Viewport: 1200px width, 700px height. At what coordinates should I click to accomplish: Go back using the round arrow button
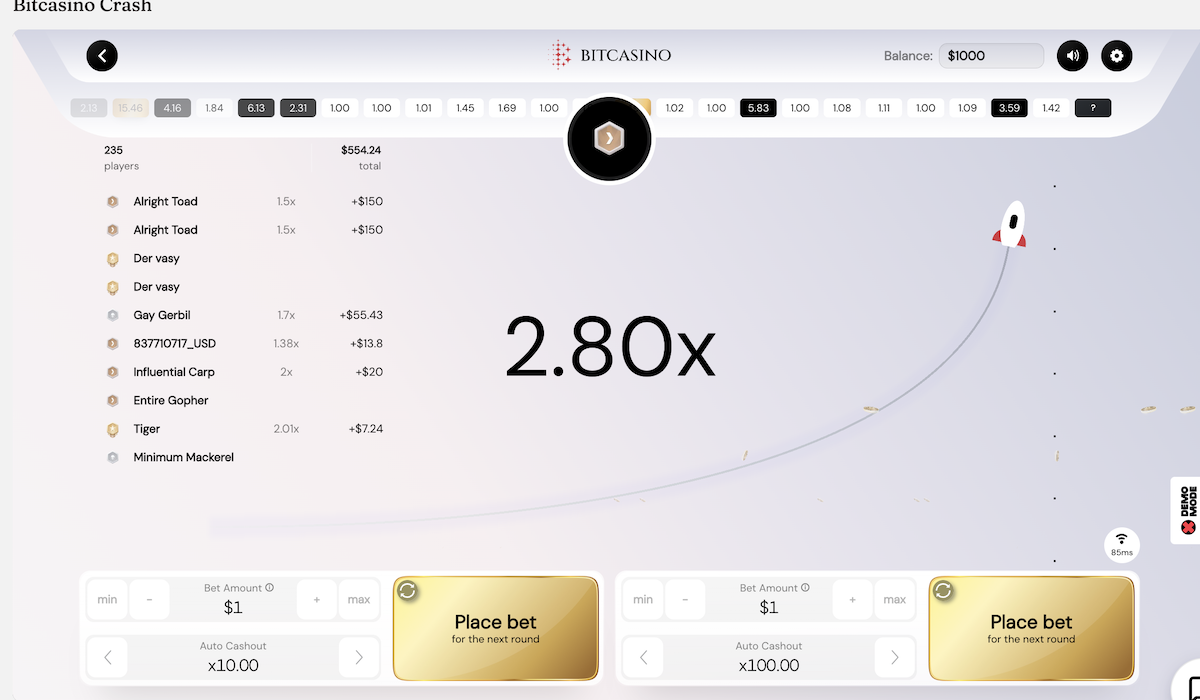pos(102,56)
